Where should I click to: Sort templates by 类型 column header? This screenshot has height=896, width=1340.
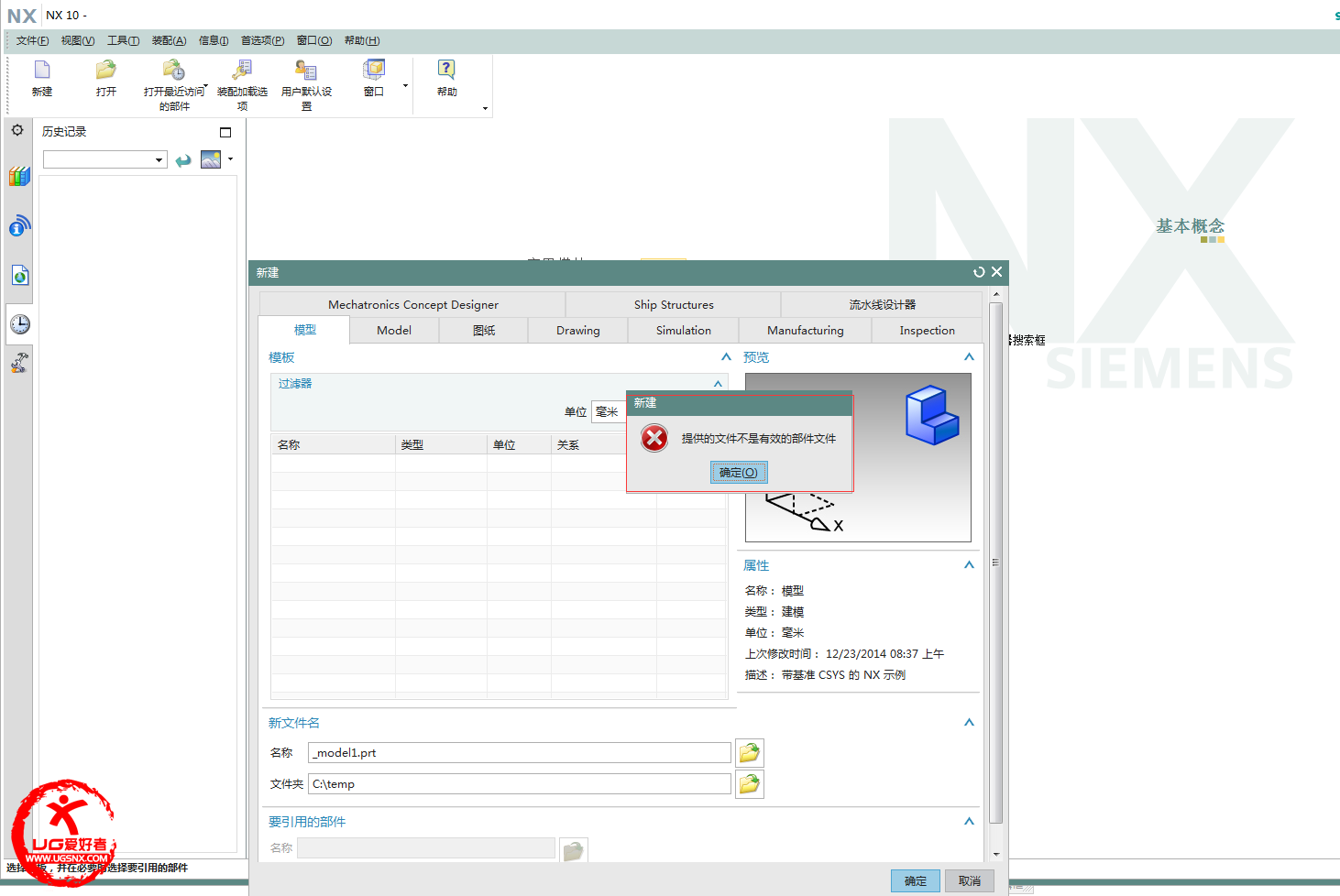coord(442,444)
